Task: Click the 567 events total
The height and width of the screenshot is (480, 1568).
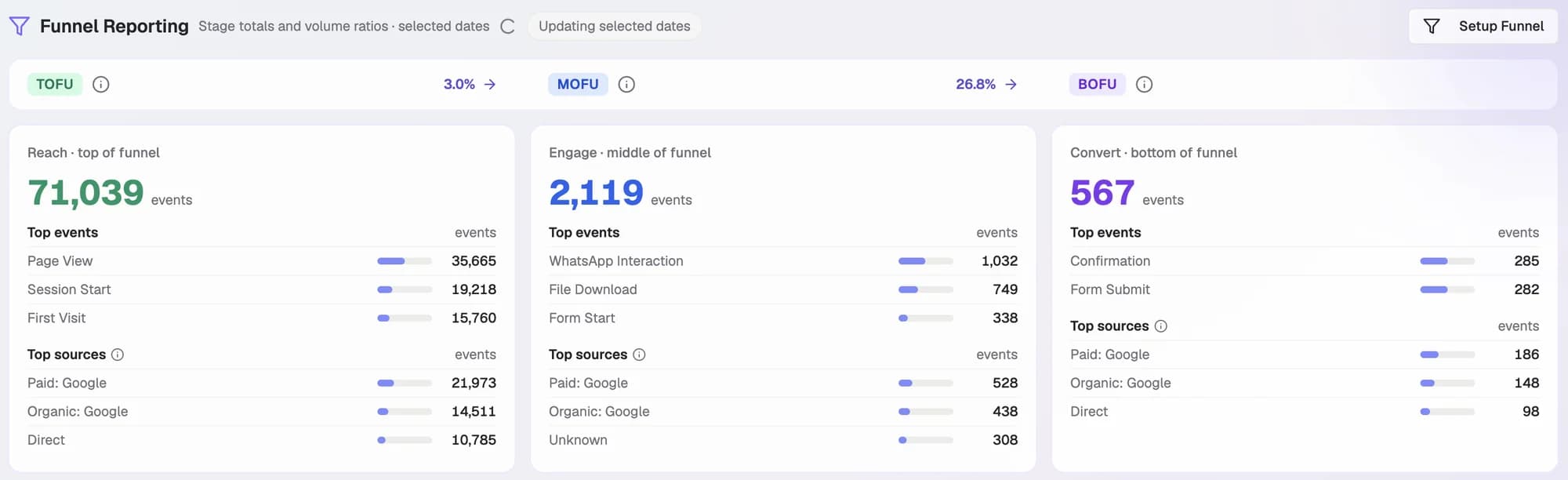Action: coord(1102,192)
